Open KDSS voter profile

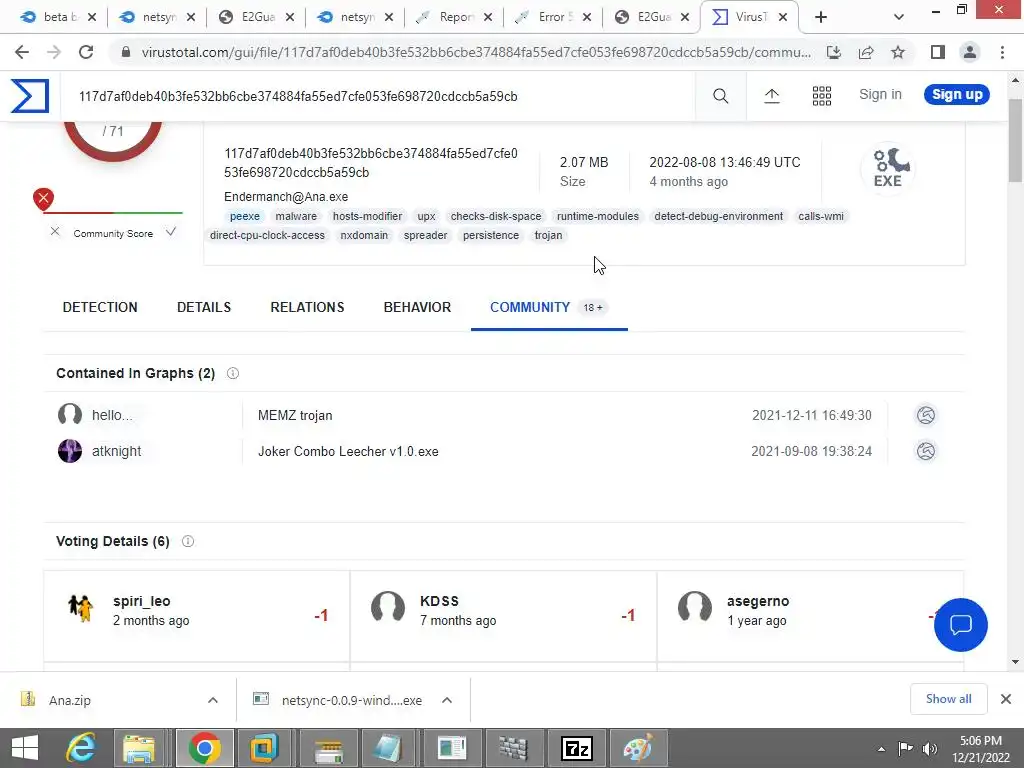point(439,601)
